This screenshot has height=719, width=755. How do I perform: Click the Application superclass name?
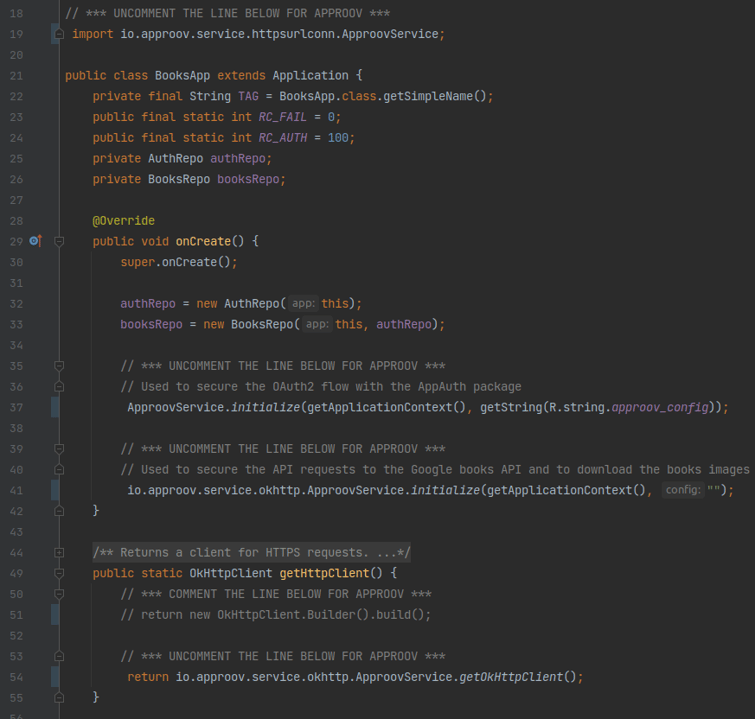(311, 76)
